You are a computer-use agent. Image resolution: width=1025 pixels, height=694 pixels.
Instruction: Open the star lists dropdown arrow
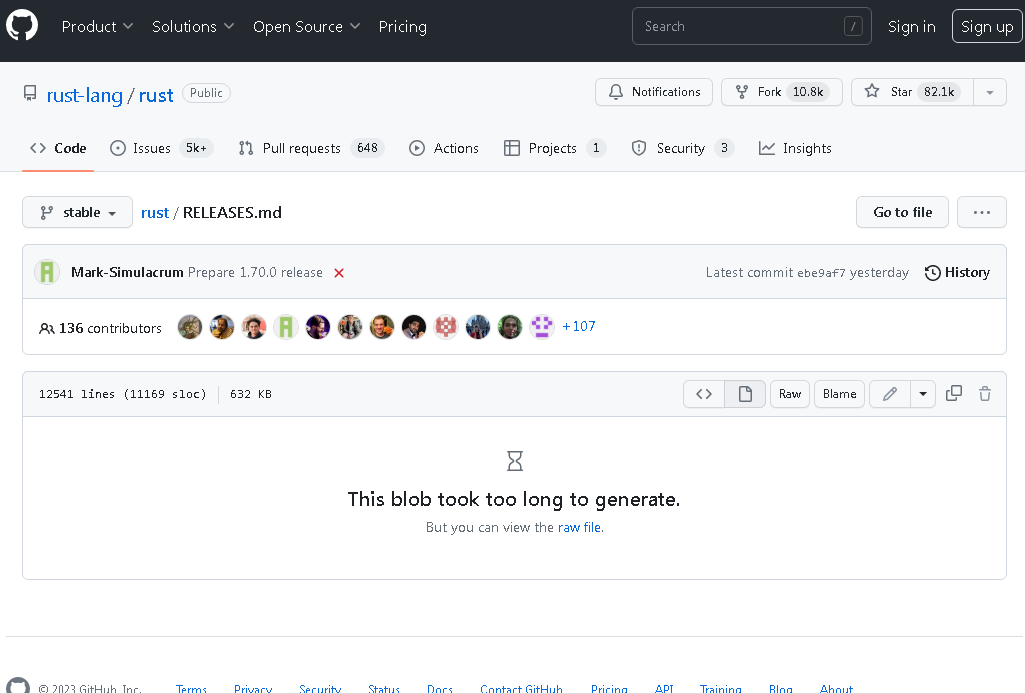pos(990,92)
